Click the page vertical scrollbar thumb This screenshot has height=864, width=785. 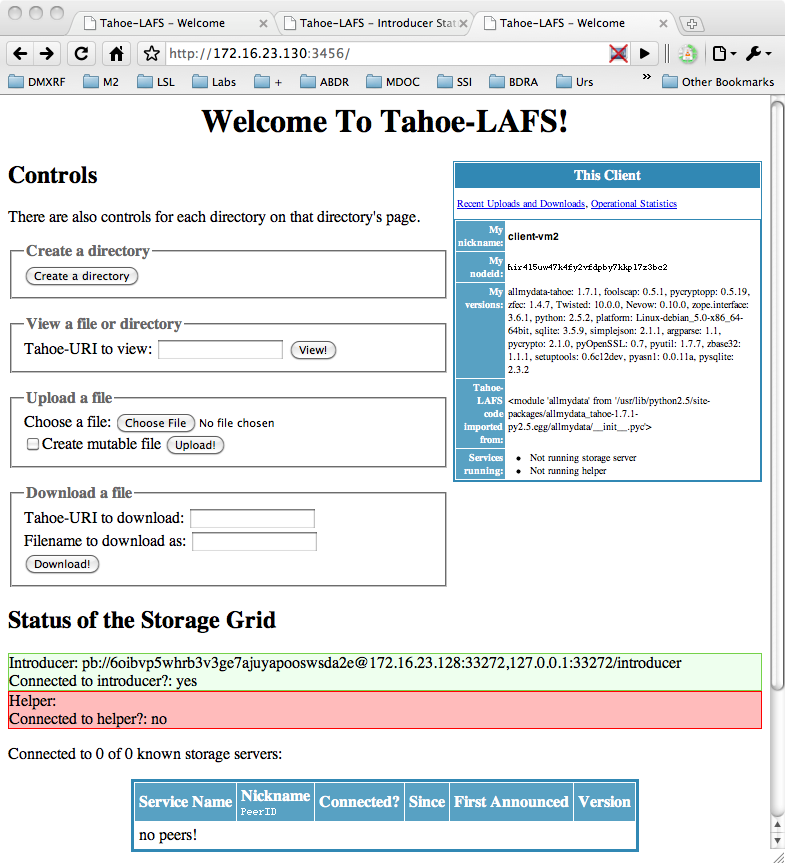[777, 396]
